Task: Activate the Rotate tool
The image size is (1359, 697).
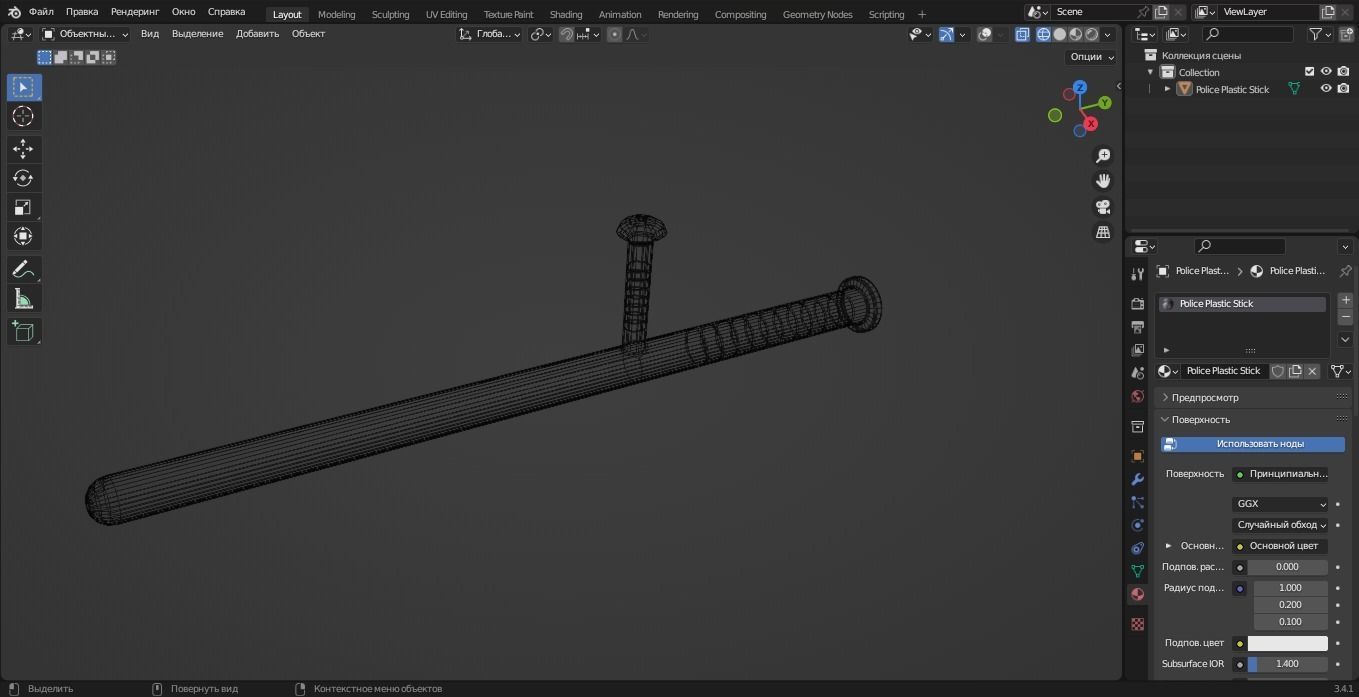Action: pyautogui.click(x=22, y=177)
